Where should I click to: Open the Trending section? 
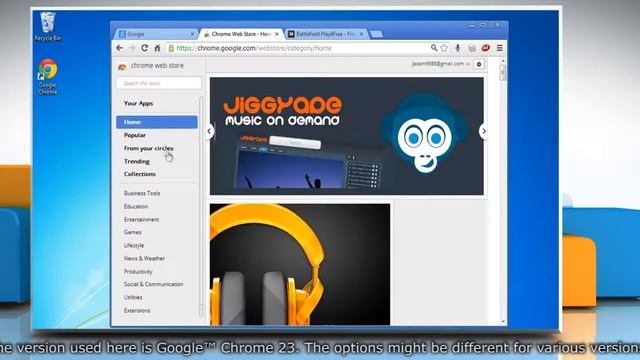137,161
